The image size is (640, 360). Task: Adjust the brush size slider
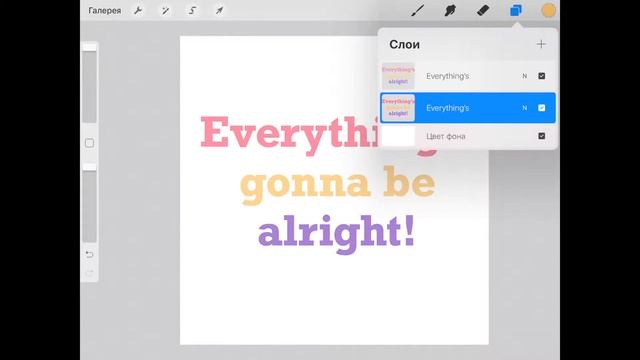tap(89, 83)
